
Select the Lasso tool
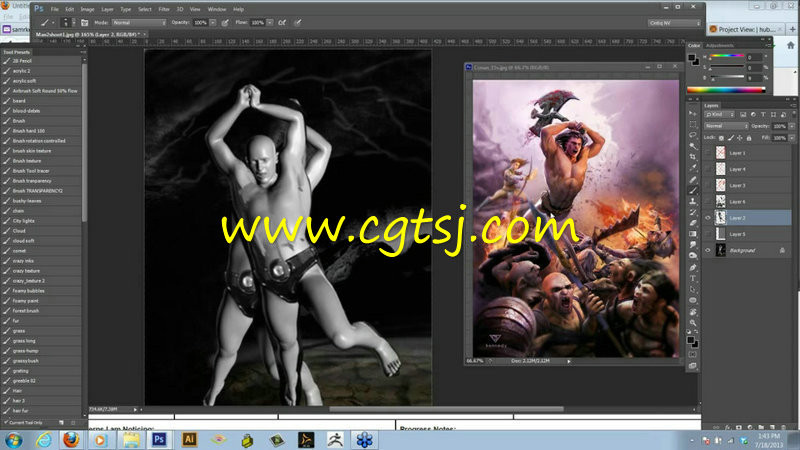692,135
